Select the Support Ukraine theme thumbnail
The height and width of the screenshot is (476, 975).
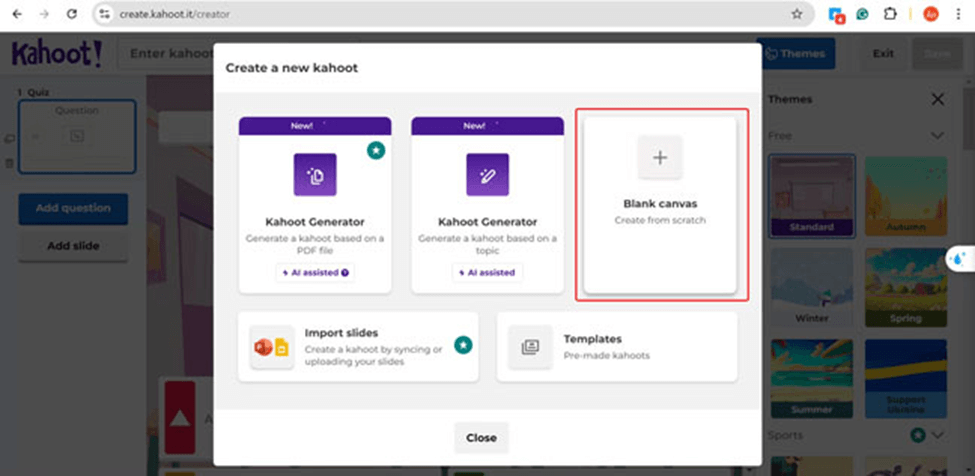pyautogui.click(x=906, y=378)
